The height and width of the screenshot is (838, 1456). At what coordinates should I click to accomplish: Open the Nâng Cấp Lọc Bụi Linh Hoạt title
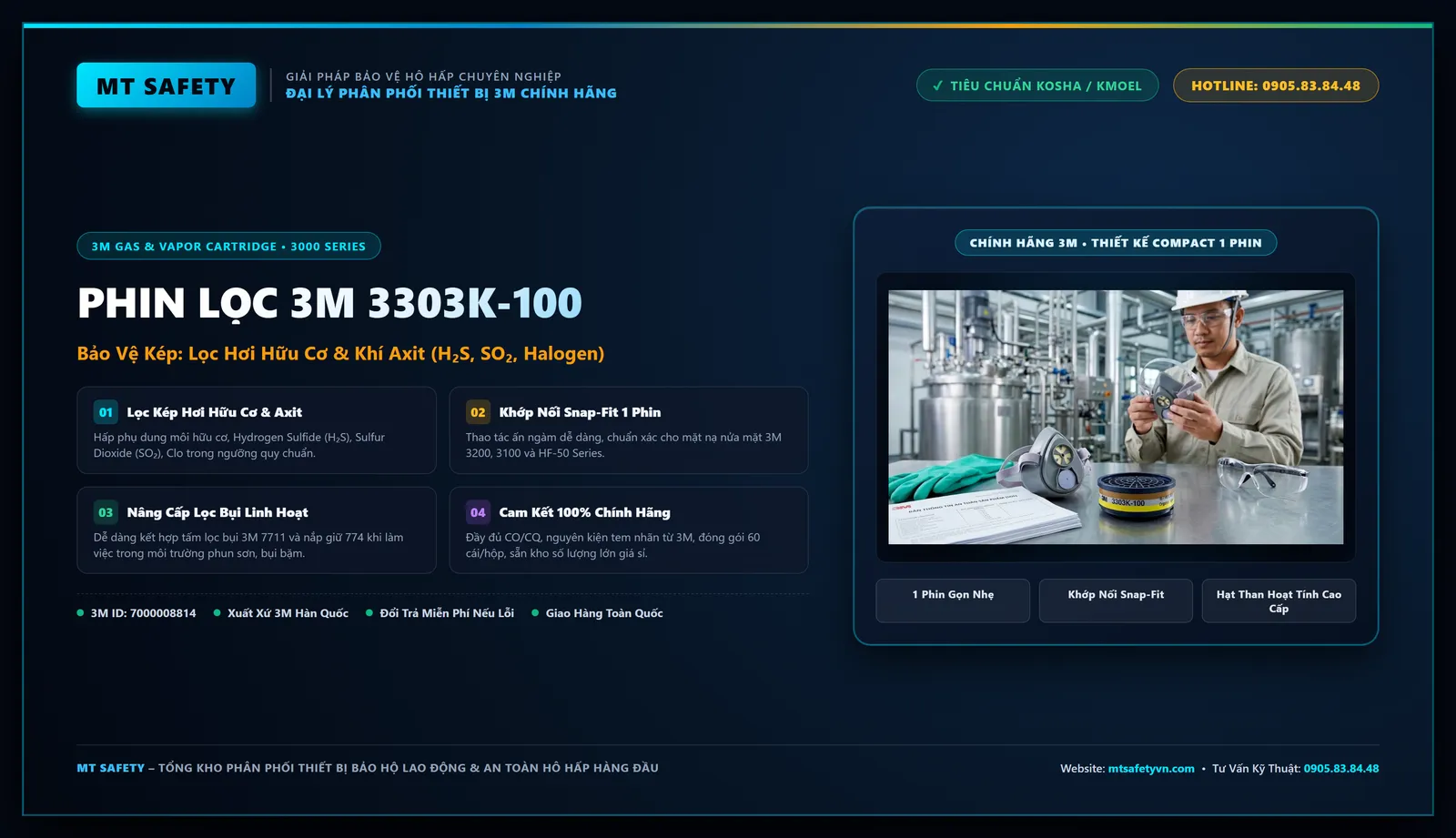point(217,512)
